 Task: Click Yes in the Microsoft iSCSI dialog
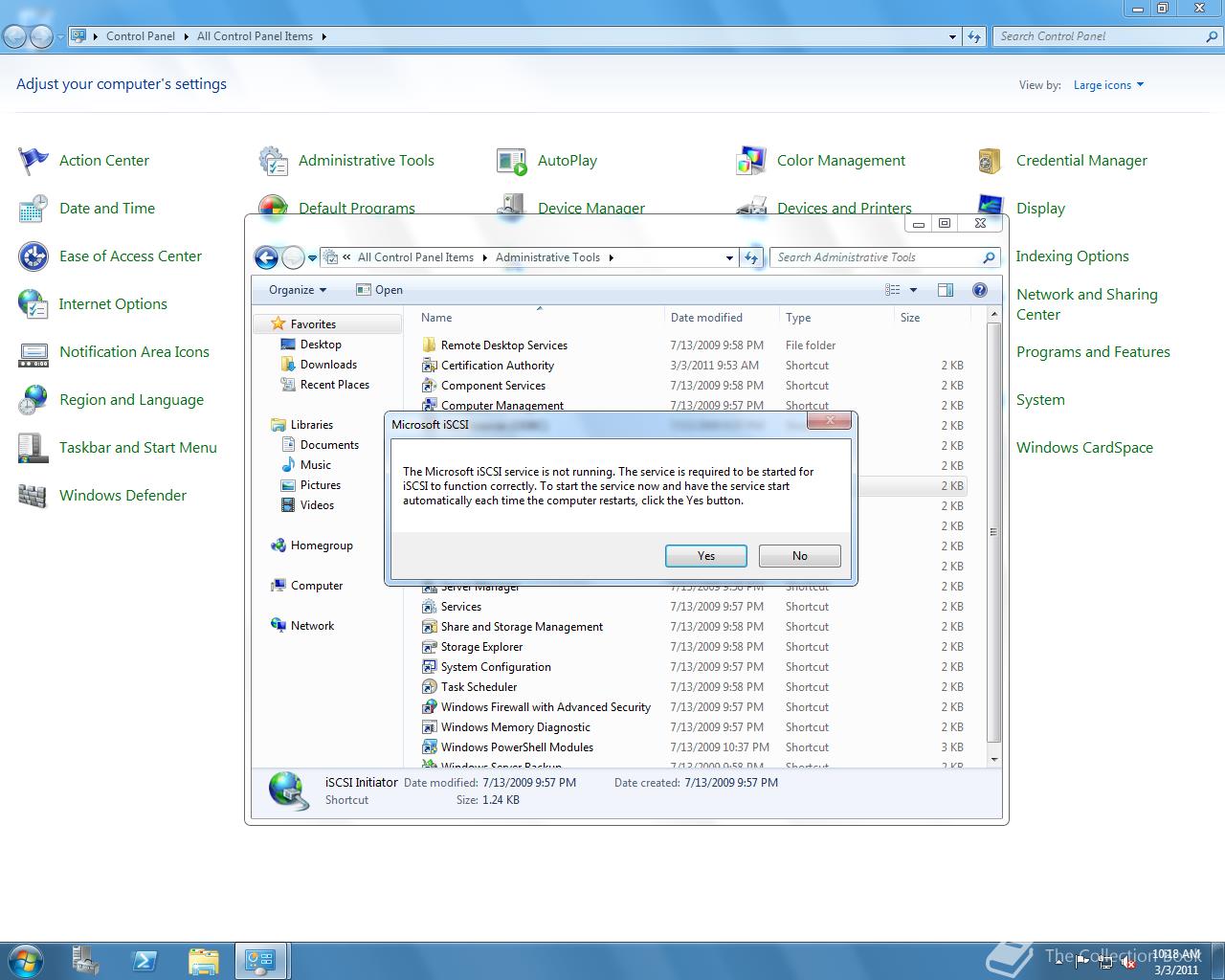coord(705,556)
